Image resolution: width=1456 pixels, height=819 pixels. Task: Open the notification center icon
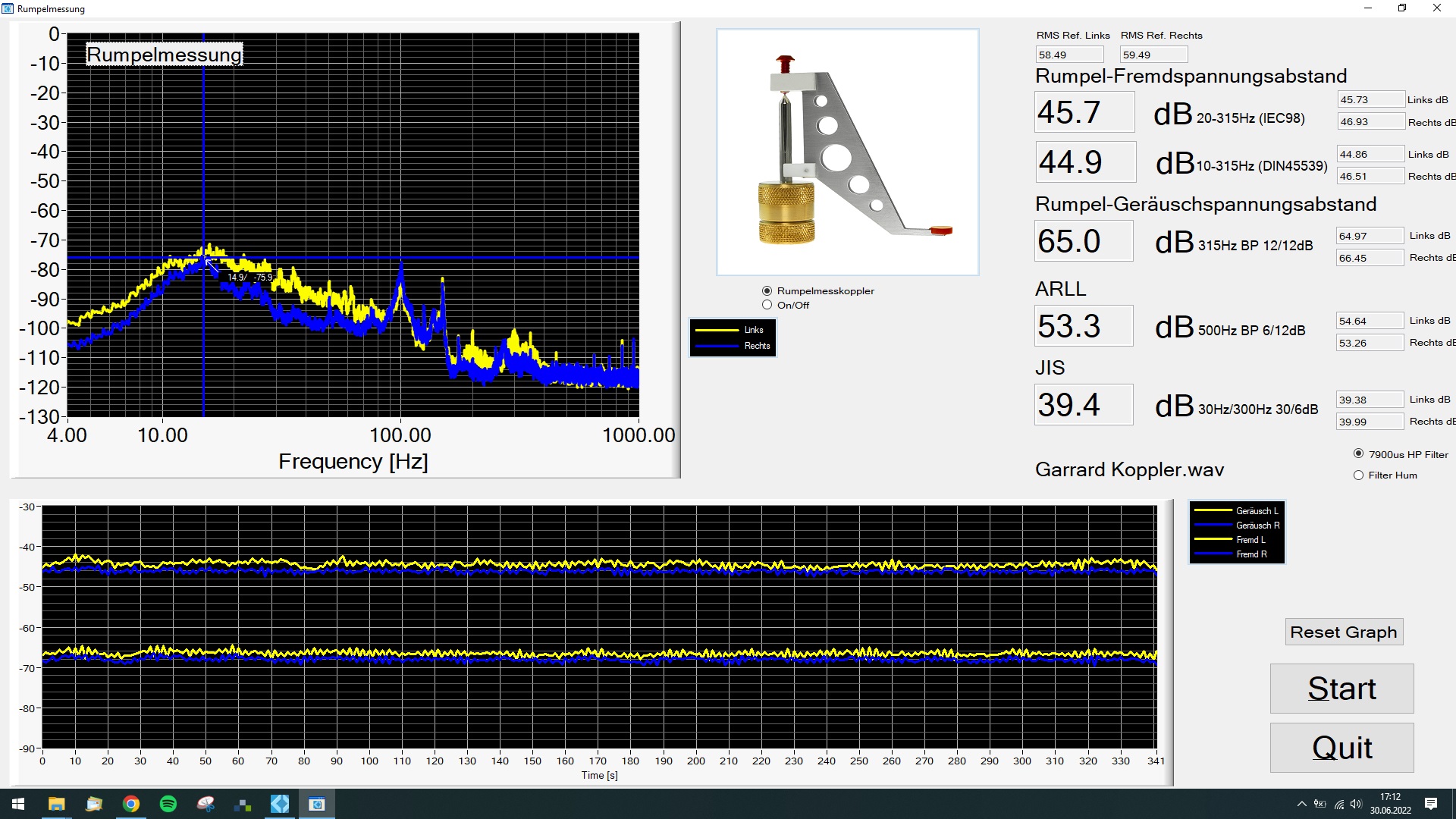pos(1431,804)
